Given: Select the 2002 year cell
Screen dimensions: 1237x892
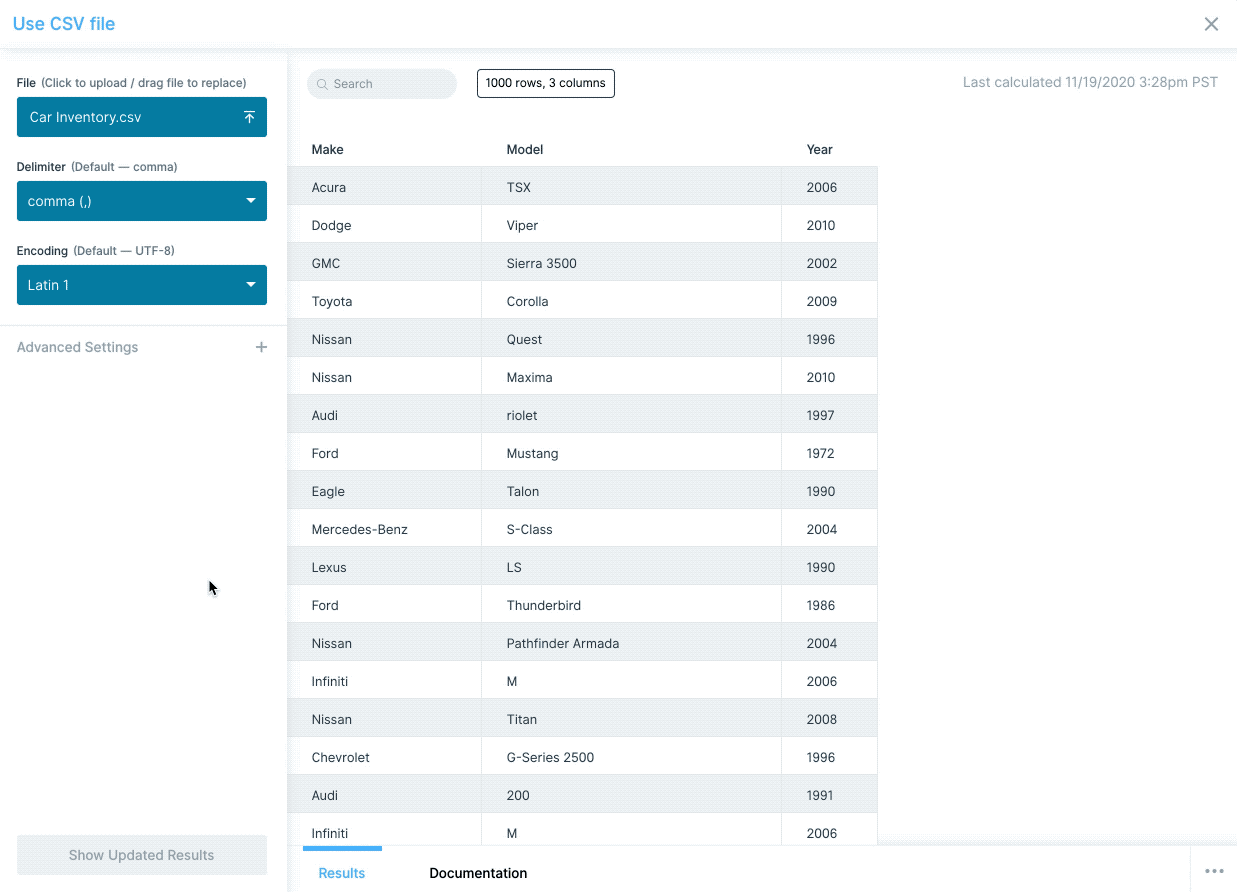Looking at the screenshot, I should (x=830, y=263).
